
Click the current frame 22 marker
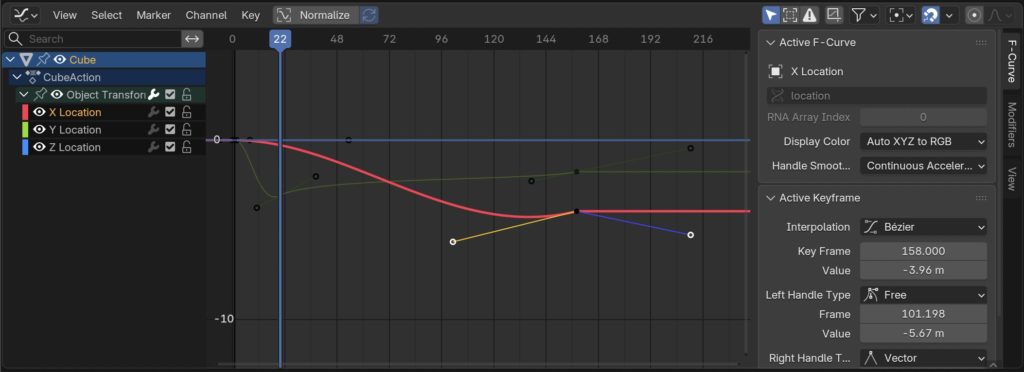point(280,39)
